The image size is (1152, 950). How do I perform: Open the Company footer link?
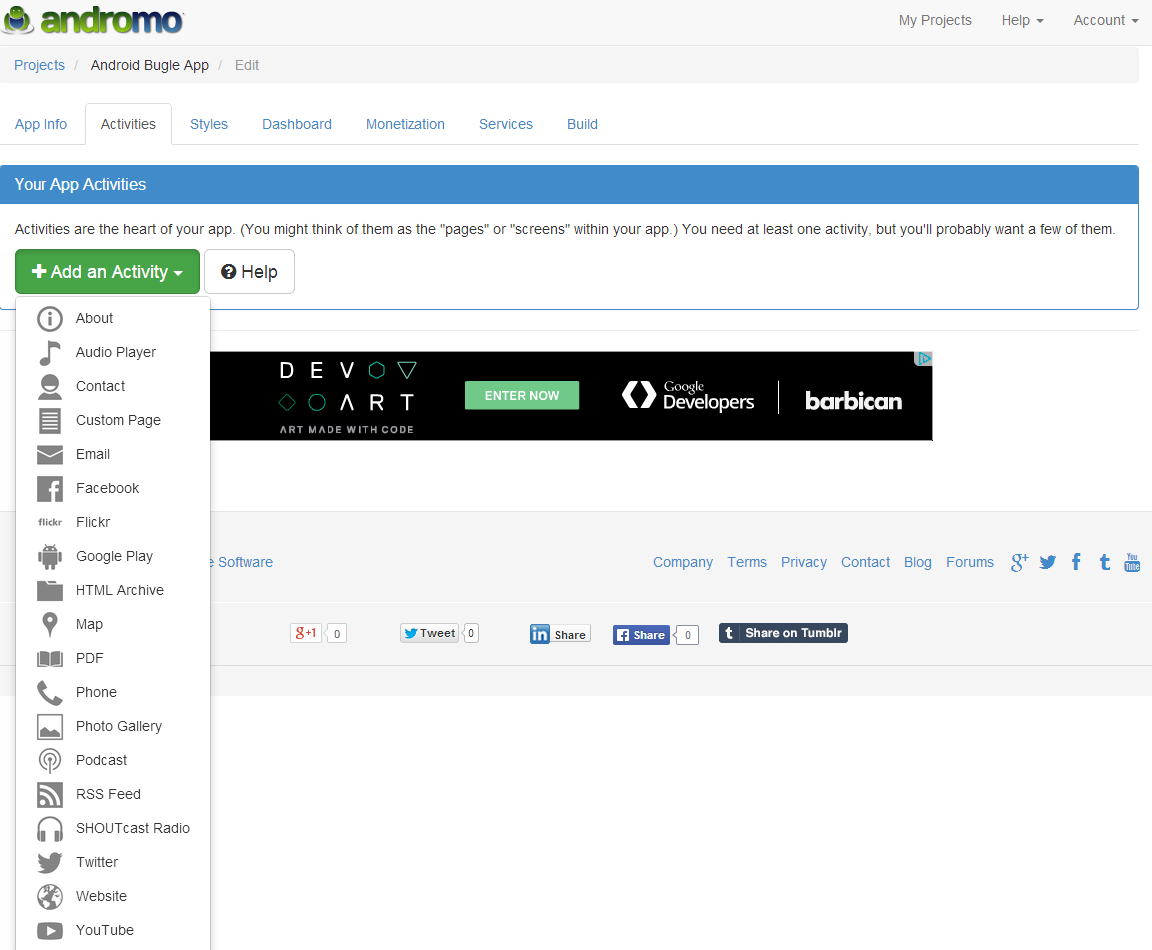point(683,563)
